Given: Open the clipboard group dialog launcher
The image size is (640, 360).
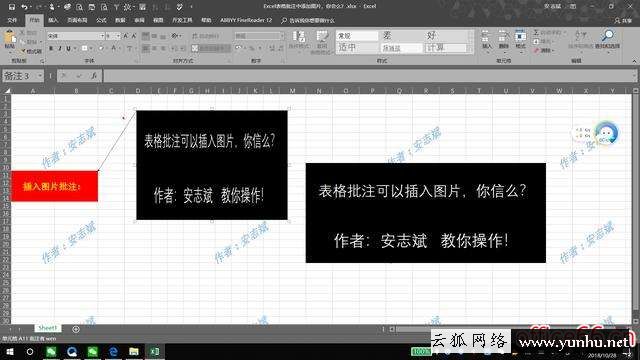Looking at the screenshot, I should (x=42, y=61).
